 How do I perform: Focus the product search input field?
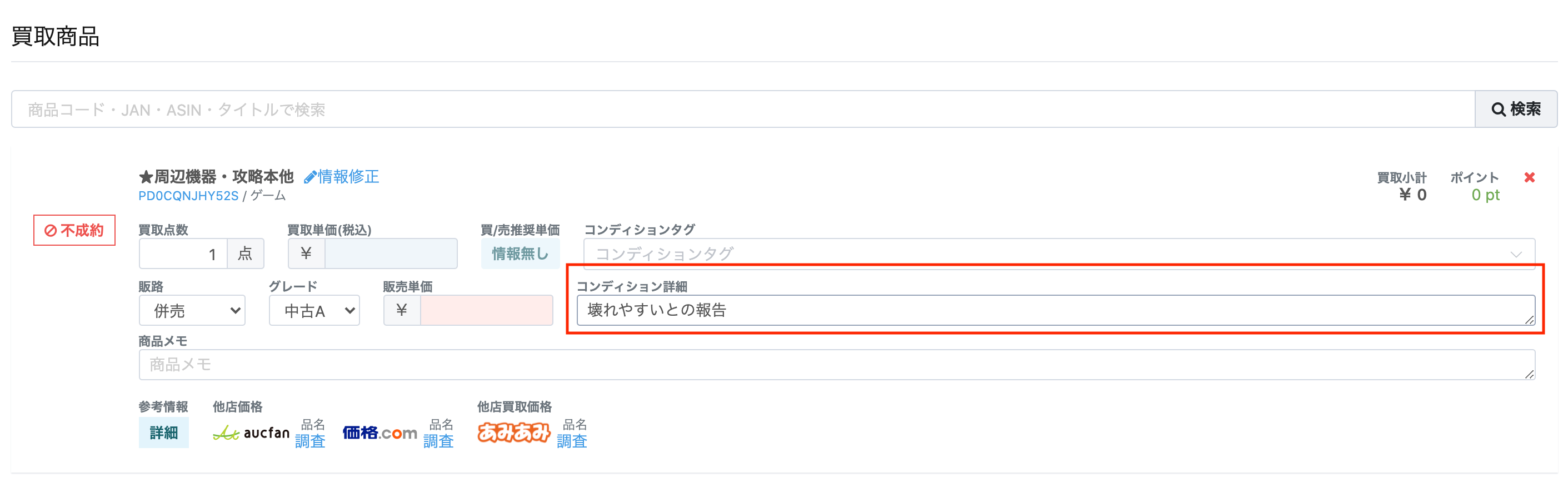click(743, 109)
